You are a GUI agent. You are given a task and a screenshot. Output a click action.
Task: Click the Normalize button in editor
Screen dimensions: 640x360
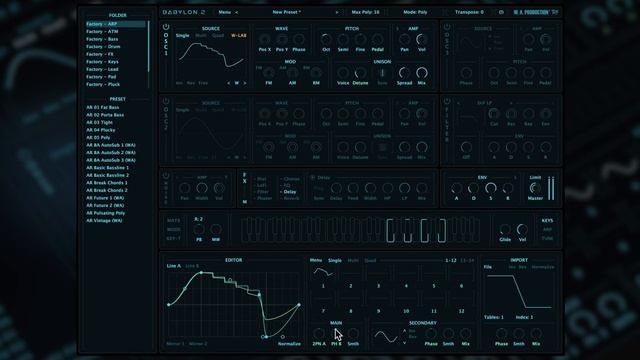pos(289,344)
